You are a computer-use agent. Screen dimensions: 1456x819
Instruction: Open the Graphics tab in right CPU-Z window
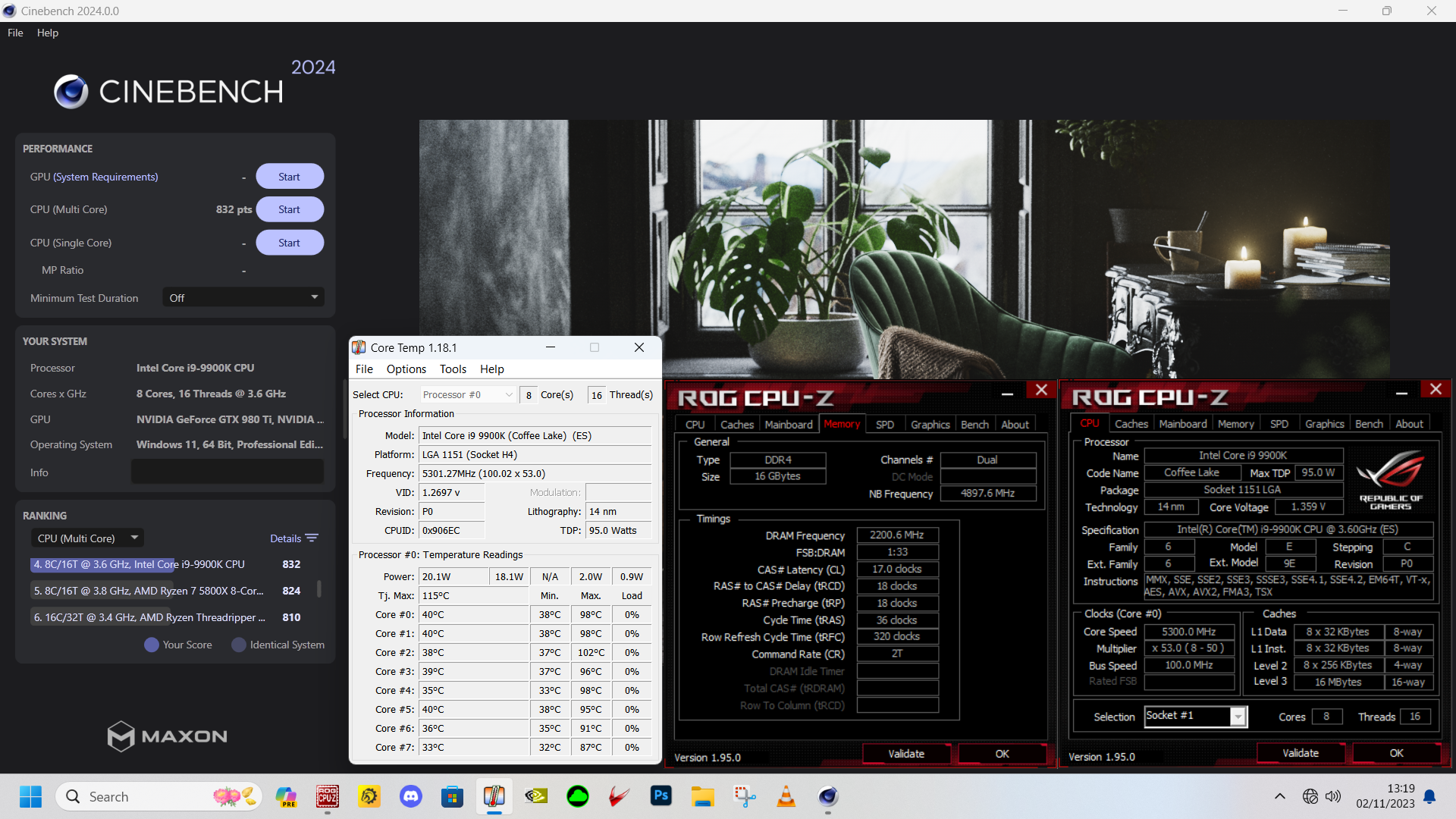point(1325,424)
